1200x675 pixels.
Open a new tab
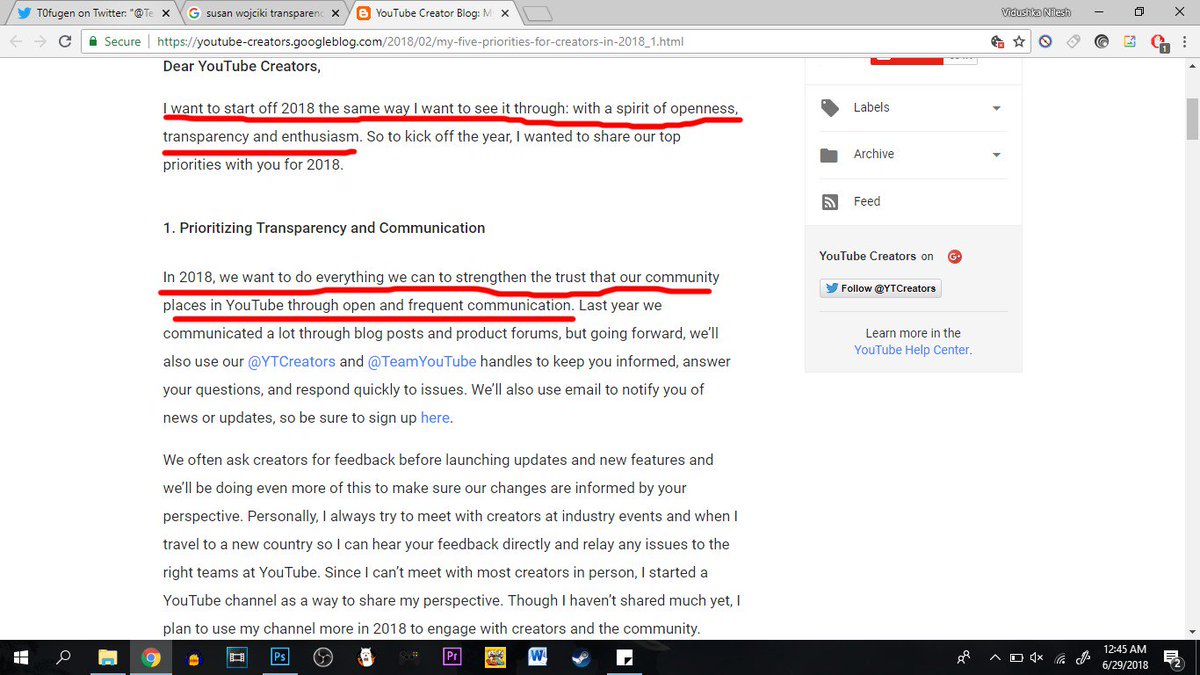click(538, 14)
